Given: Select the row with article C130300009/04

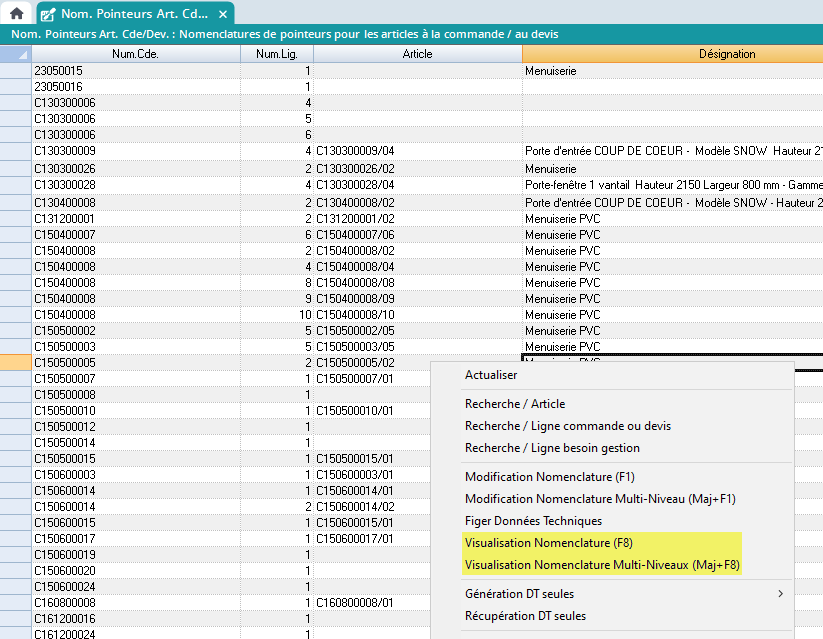Looking at the screenshot, I should point(362,151).
